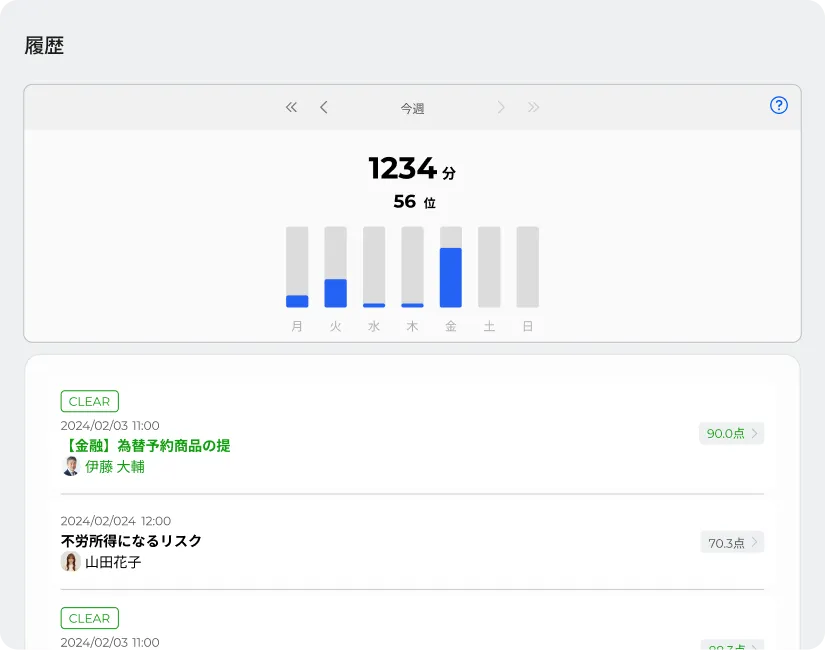Go to next week with single-right chevron
This screenshot has height=650, width=825.
pyautogui.click(x=501, y=107)
